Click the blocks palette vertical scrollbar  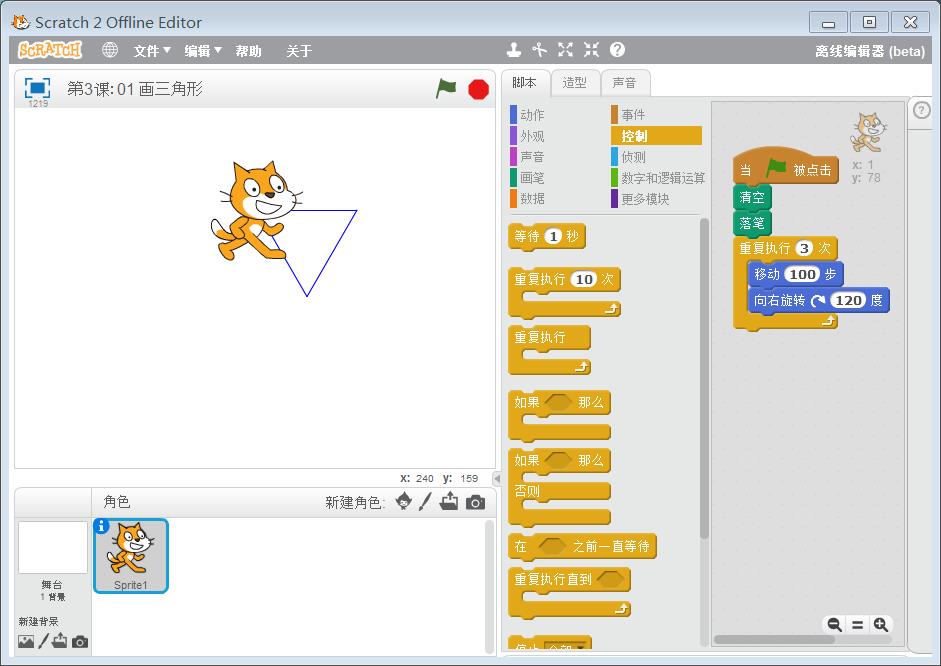[x=705, y=379]
